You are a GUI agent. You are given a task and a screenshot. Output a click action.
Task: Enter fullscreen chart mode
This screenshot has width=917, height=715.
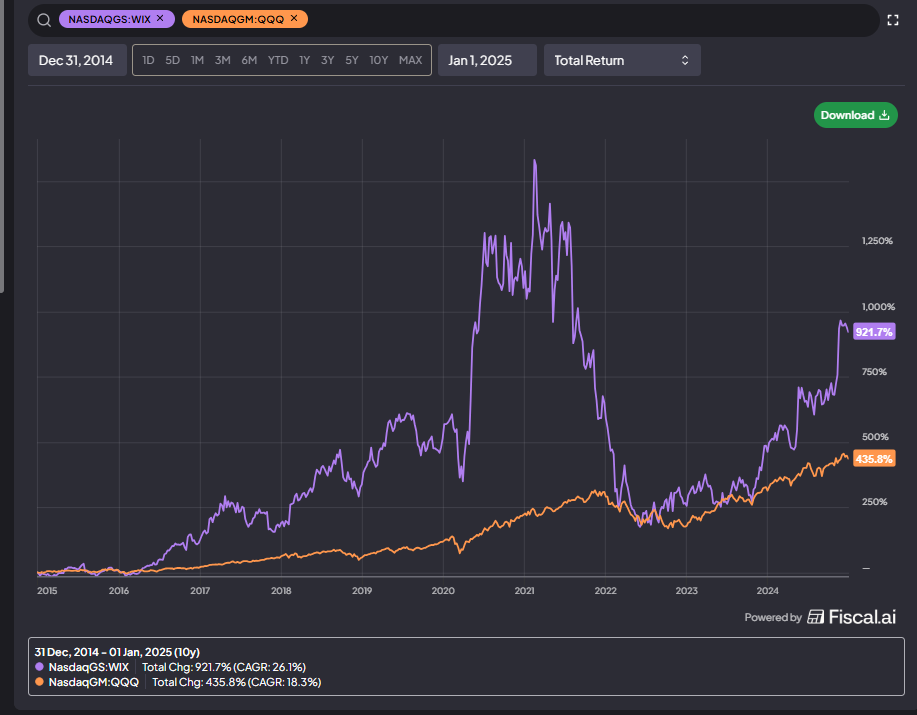892,20
